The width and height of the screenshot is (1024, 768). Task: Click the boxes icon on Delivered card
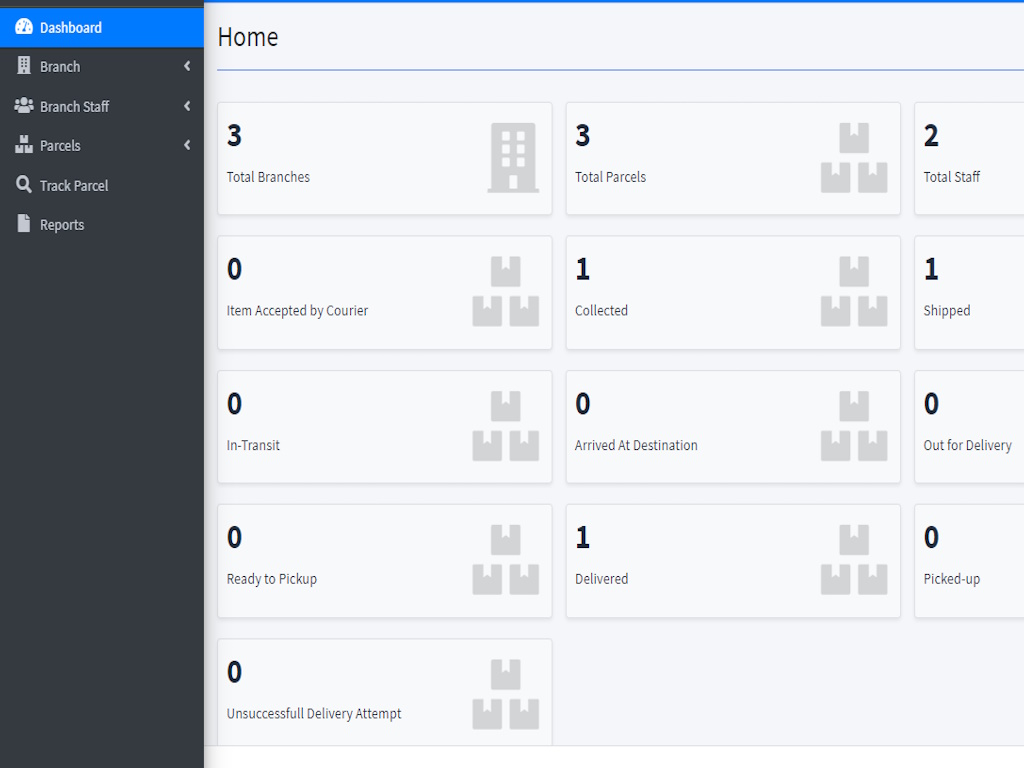tap(853, 560)
